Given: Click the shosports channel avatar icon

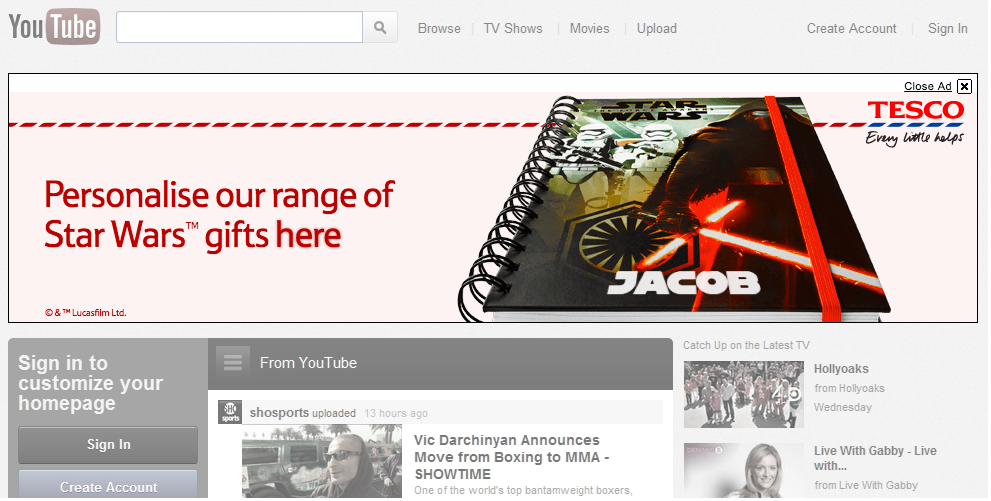Looking at the screenshot, I should (229, 412).
